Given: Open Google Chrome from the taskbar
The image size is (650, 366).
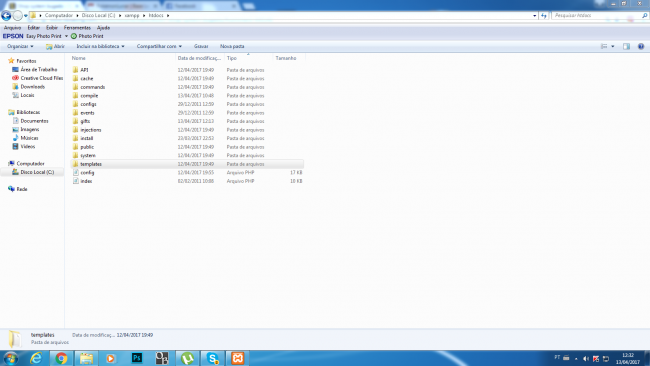Looking at the screenshot, I should coord(61,358).
